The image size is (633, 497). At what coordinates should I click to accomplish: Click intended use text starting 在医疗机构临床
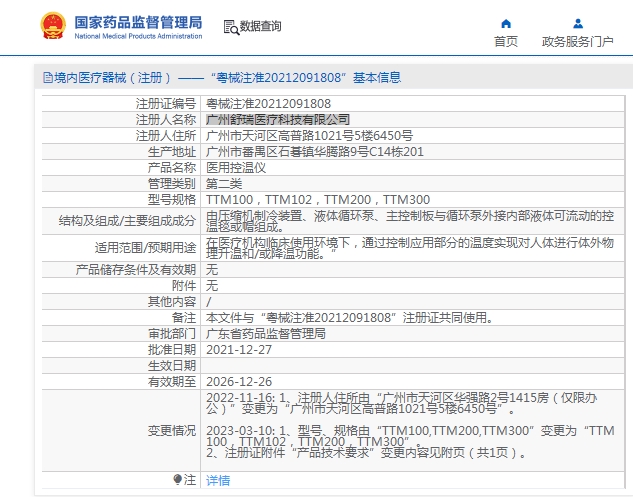point(410,248)
